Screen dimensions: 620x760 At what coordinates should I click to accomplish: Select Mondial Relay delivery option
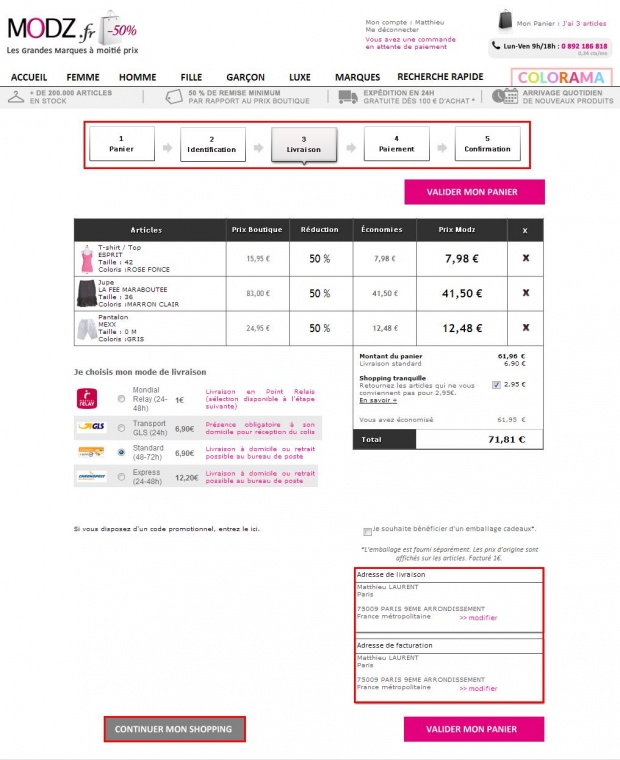click(x=122, y=399)
